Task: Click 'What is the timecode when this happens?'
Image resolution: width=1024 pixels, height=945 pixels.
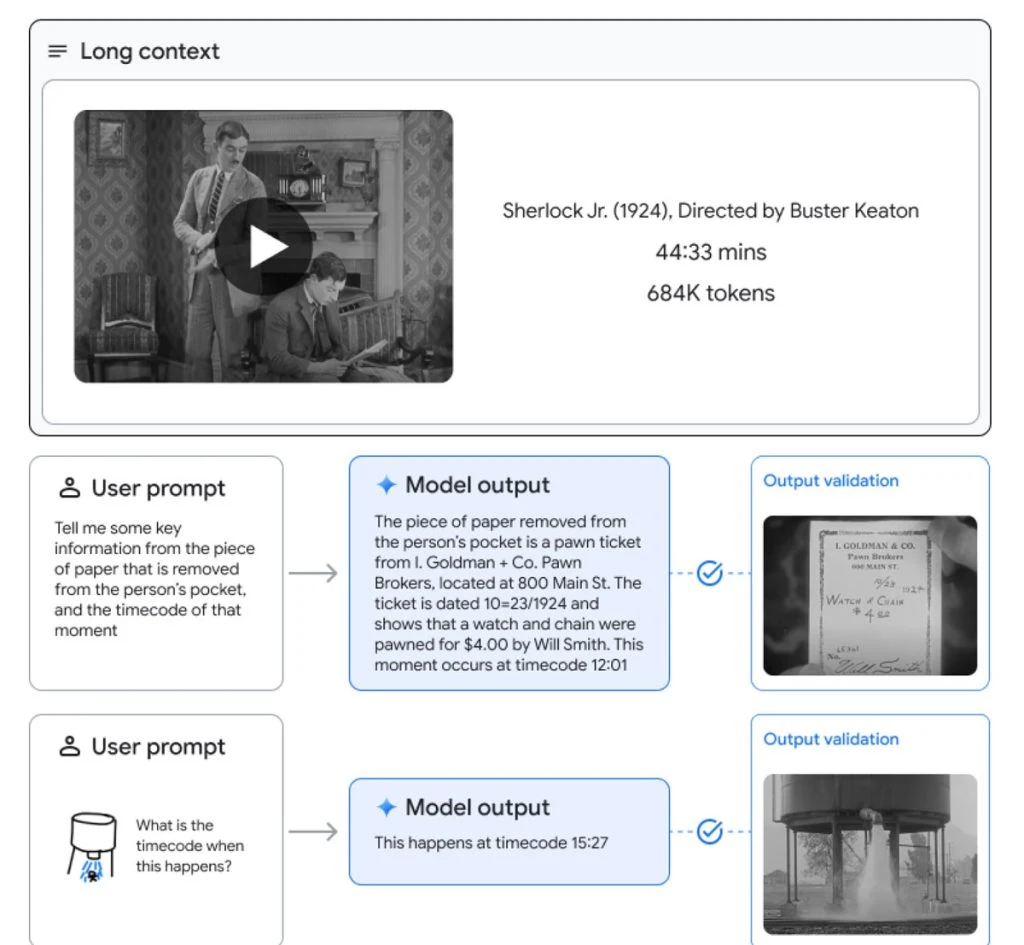Action: tap(190, 846)
